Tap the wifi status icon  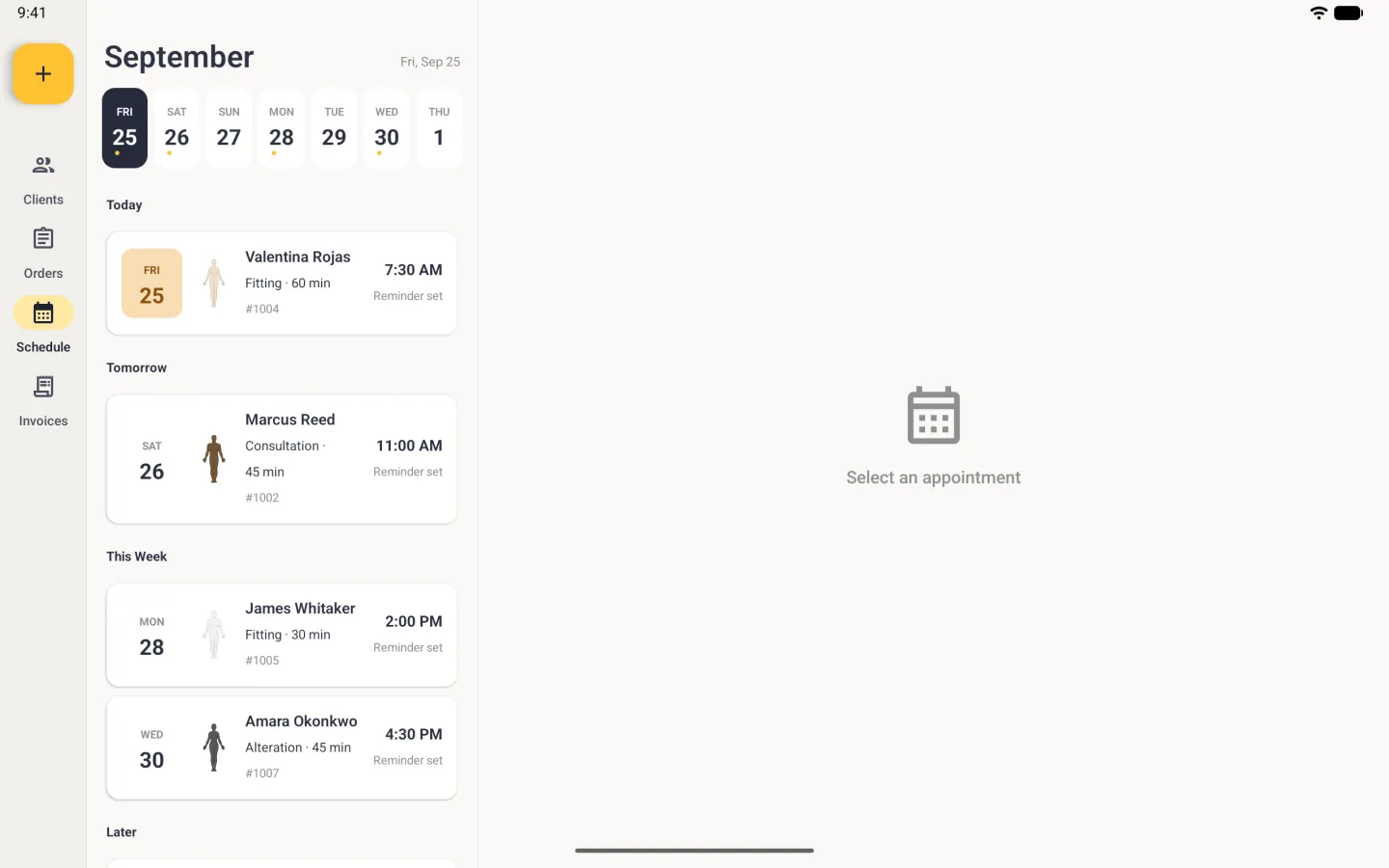(x=1319, y=13)
